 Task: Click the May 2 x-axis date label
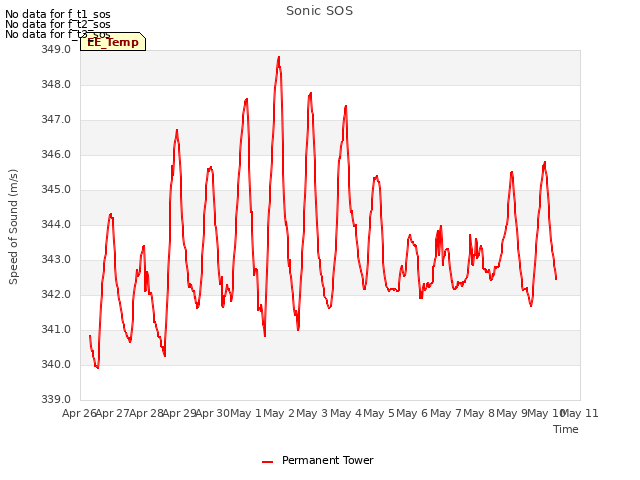coord(279,414)
